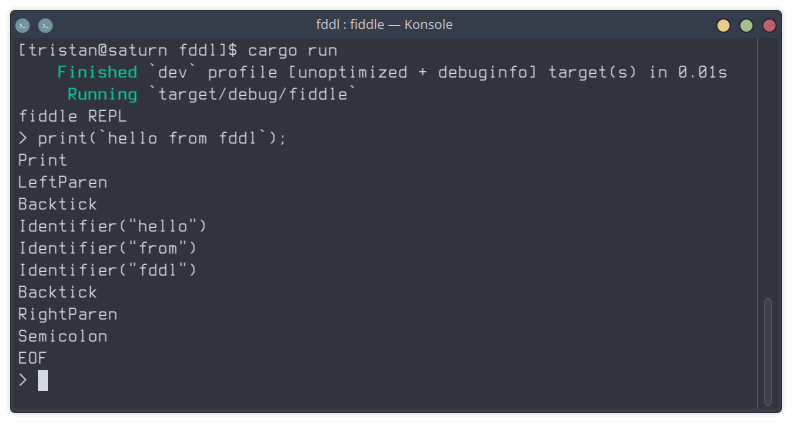
Task: Click the green 'Finished' status word
Action: click(97, 72)
